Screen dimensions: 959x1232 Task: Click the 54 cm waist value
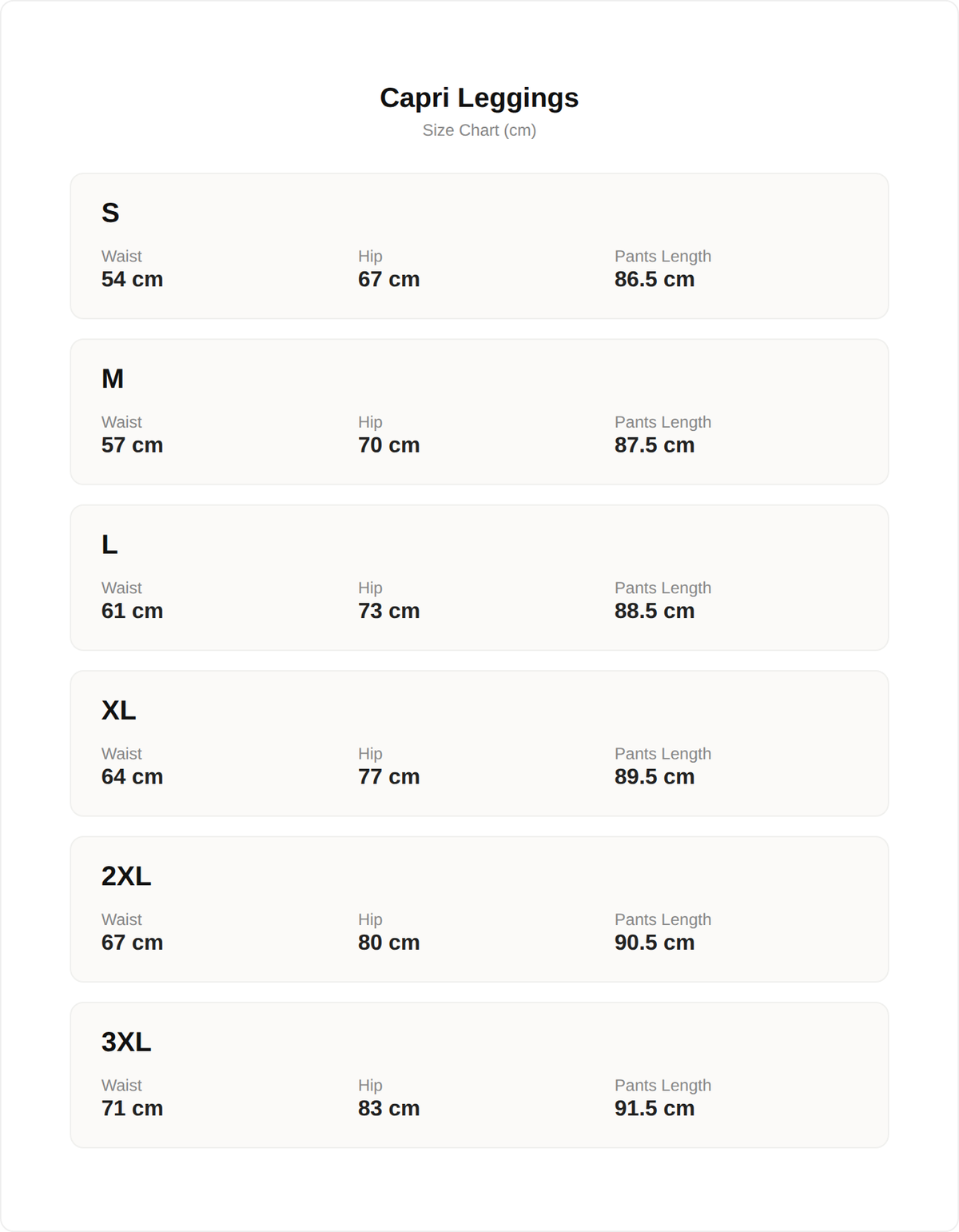132,279
